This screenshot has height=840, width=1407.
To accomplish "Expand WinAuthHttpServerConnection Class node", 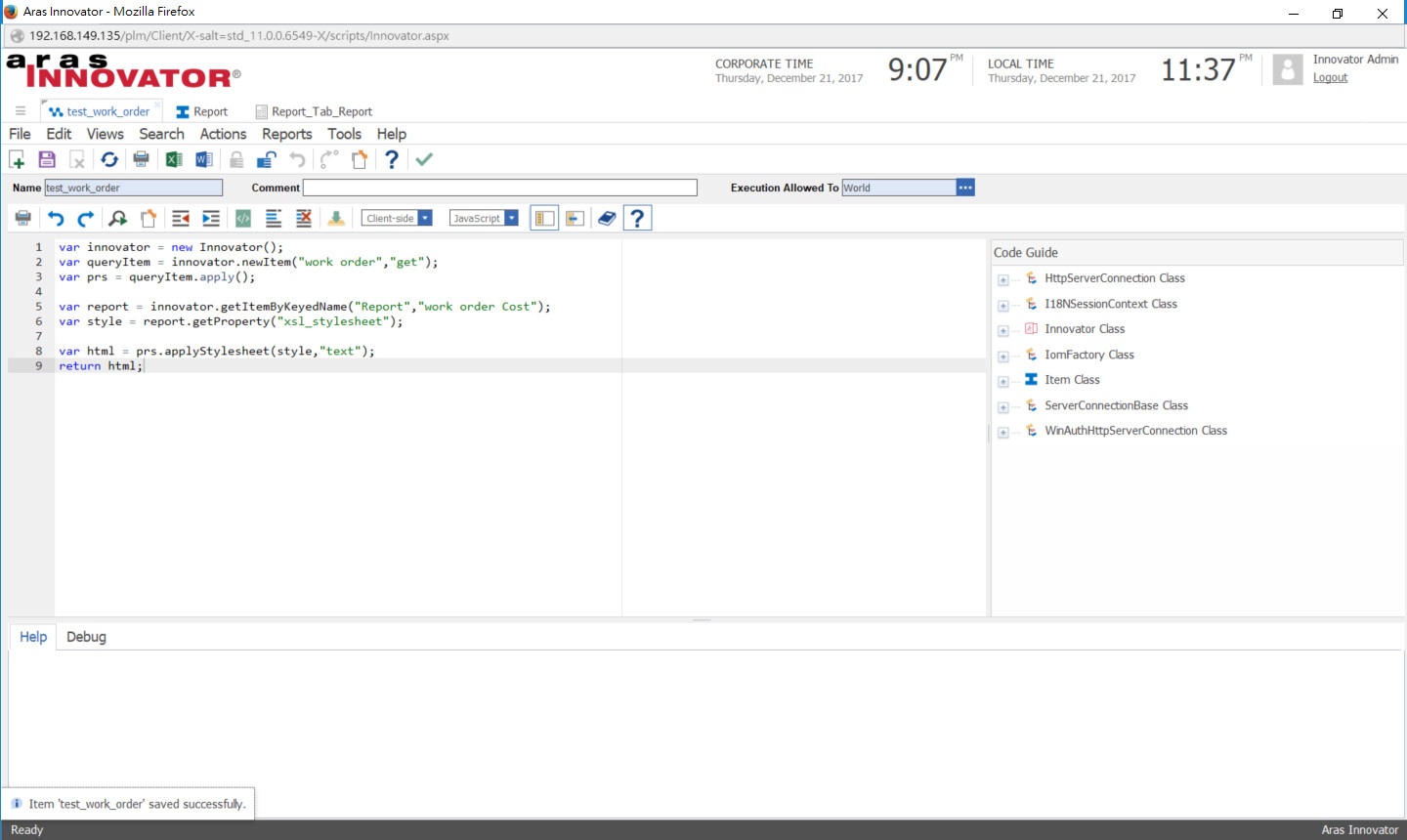I will click(x=1002, y=433).
